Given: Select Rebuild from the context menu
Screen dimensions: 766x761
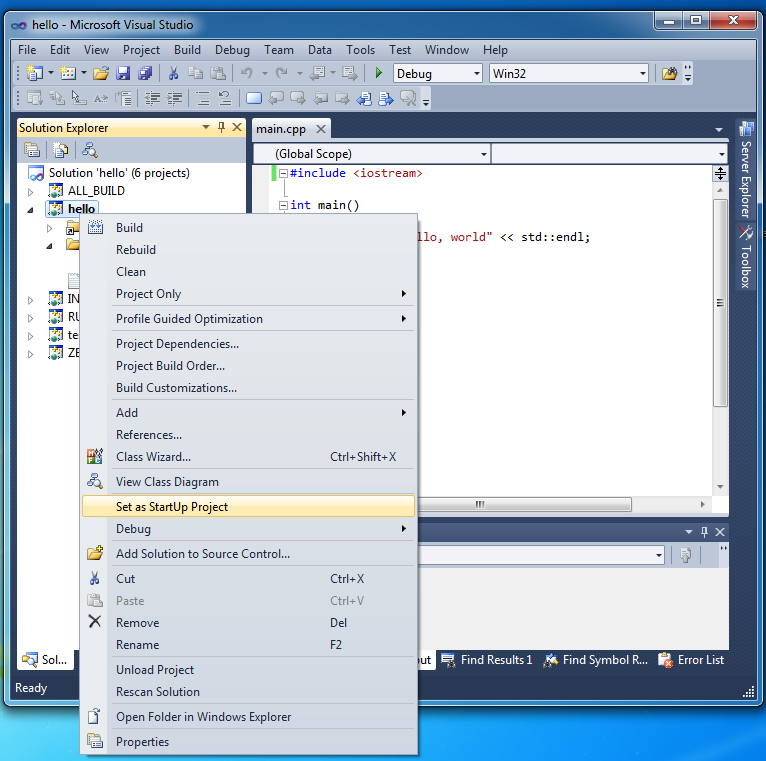Looking at the screenshot, I should (x=136, y=250).
